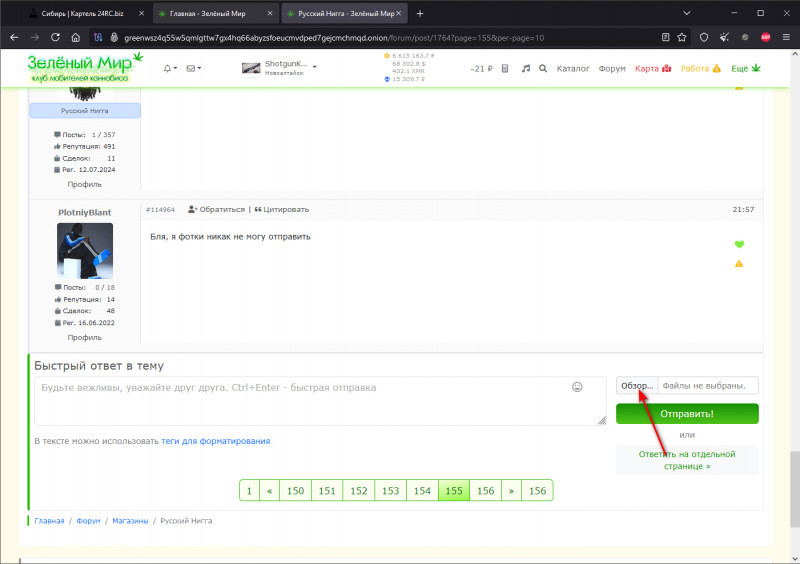Open the search magnifier icon in header
This screenshot has height=564, width=800.
(543, 69)
